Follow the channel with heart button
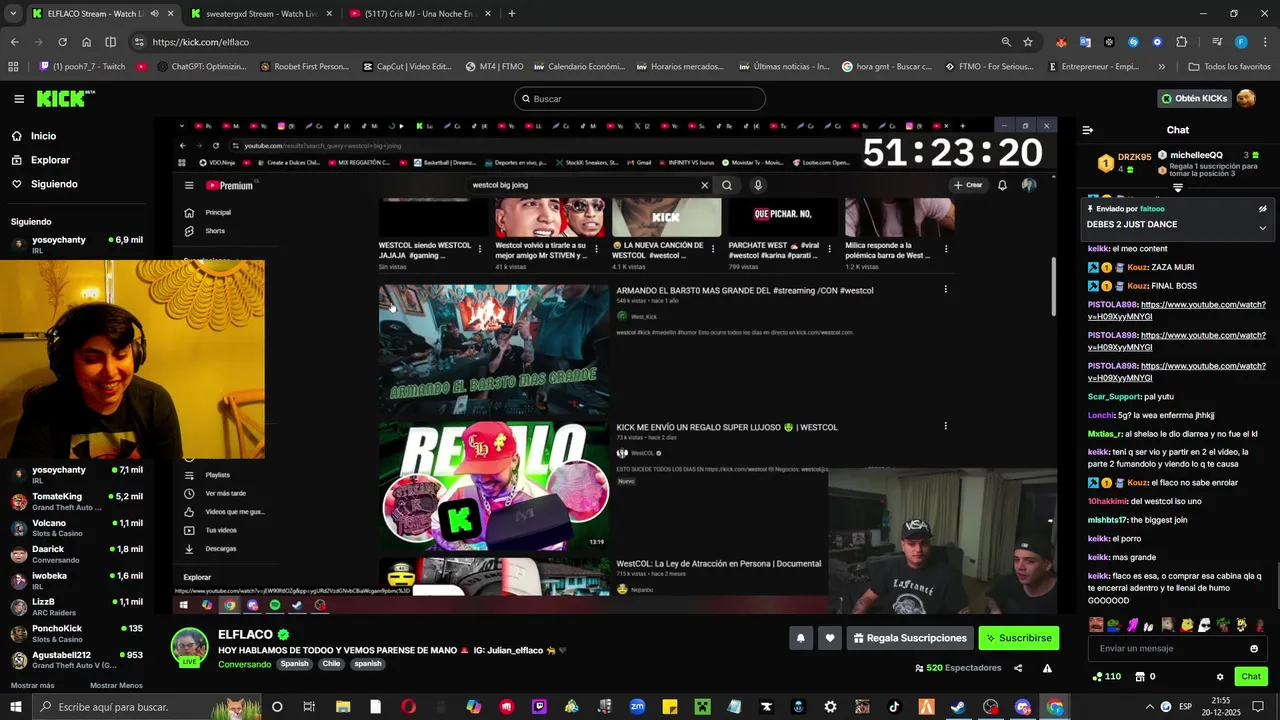Screen dimensions: 1280x720 pos(829,638)
